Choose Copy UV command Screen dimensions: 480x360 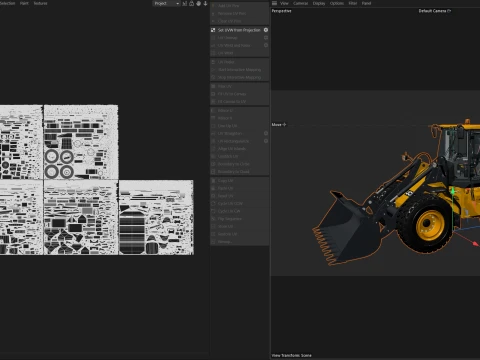pyautogui.click(x=239, y=181)
